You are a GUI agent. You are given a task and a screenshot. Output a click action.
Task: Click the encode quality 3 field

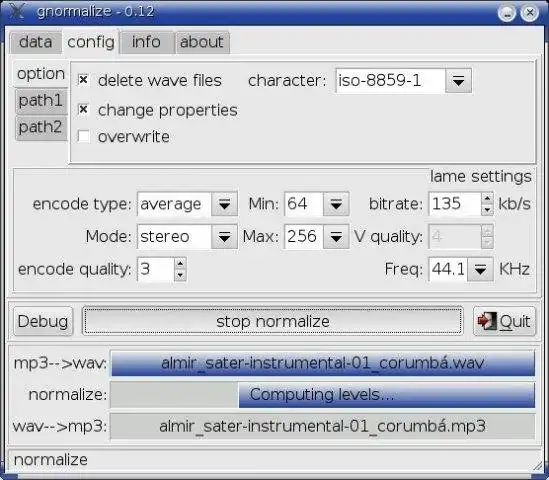(x=155, y=269)
